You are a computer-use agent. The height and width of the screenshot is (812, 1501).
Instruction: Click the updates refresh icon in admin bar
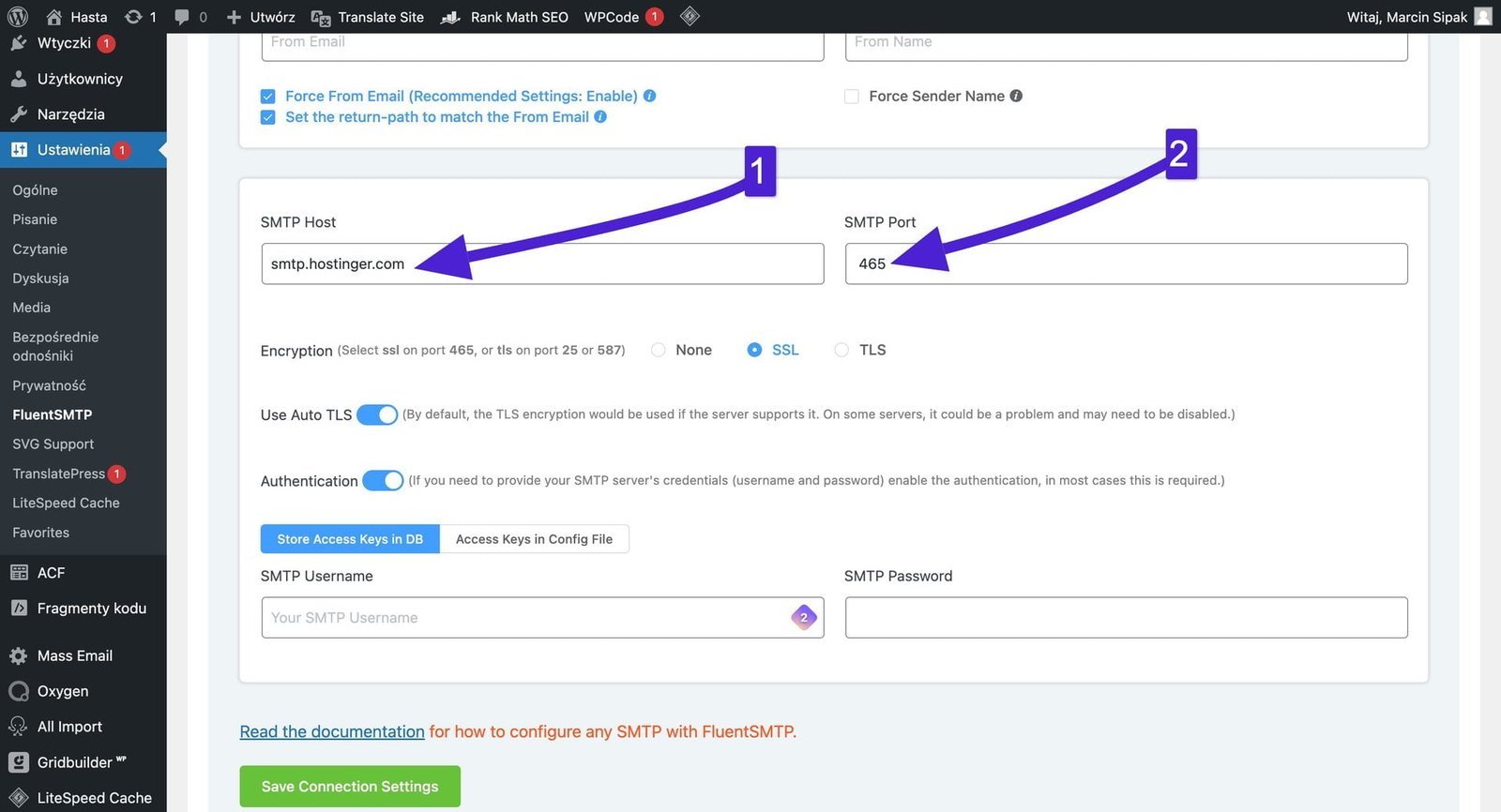133,16
